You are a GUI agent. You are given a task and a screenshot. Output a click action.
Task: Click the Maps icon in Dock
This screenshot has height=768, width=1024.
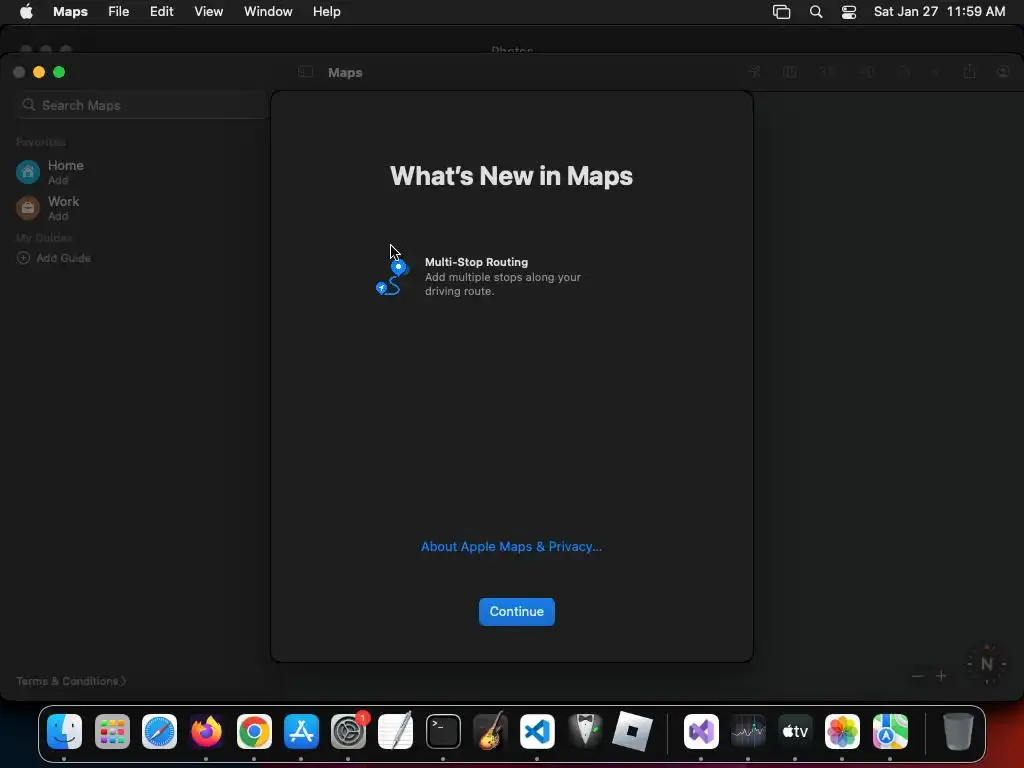coord(890,731)
